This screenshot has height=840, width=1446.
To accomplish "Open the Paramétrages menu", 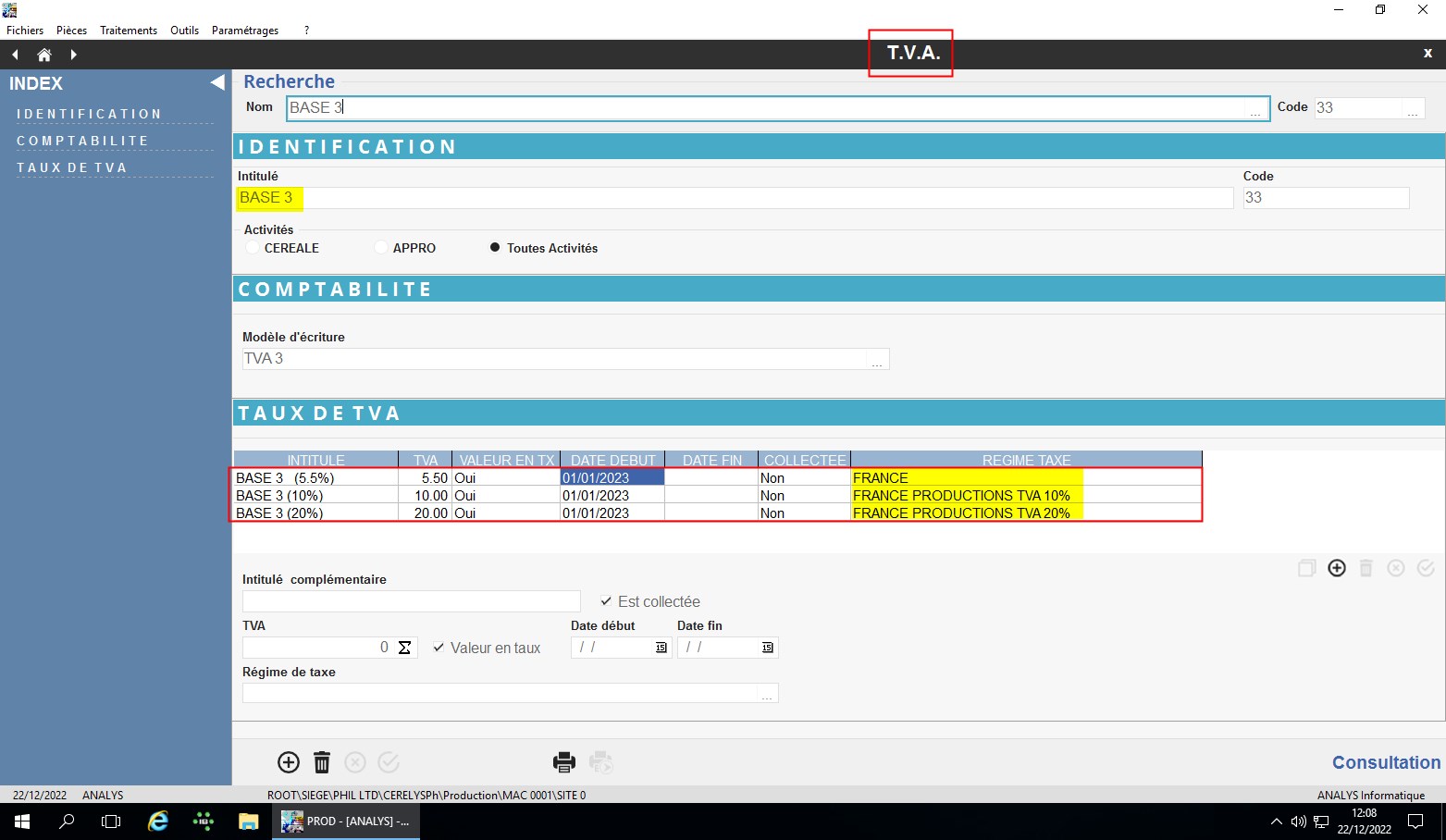I will (245, 31).
